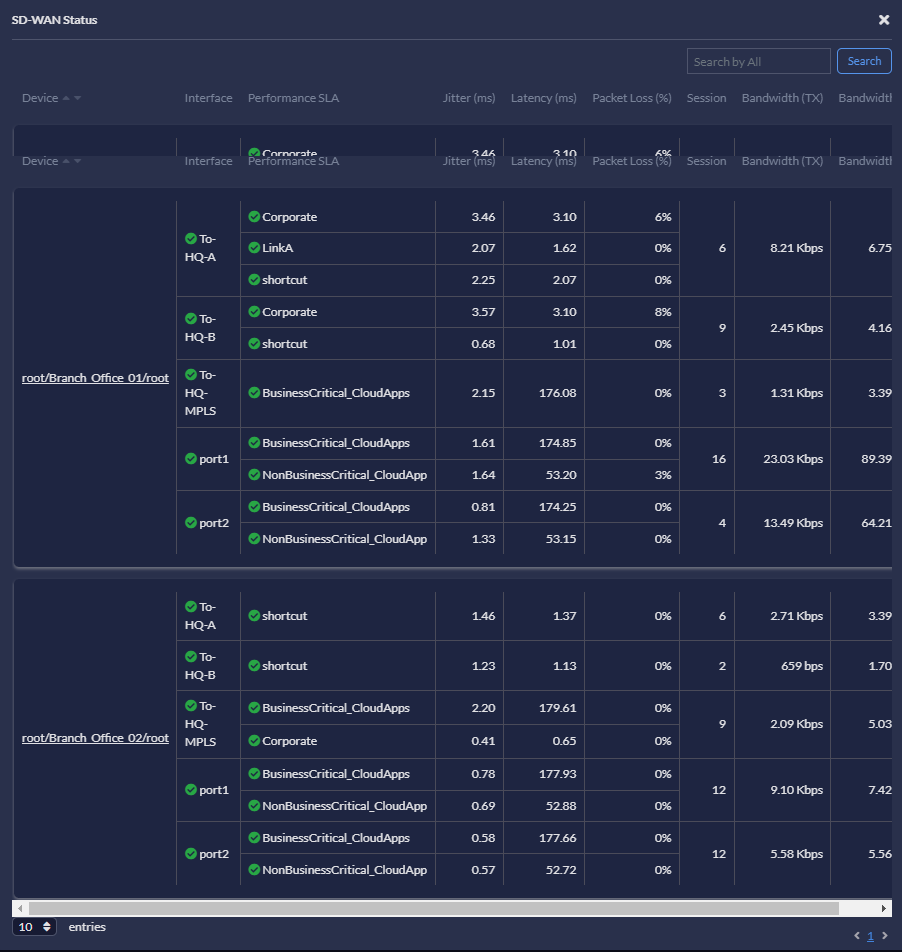Image resolution: width=902 pixels, height=952 pixels.
Task: Click status icon of Branch 01 To-HQ-A interface
Action: pos(191,239)
